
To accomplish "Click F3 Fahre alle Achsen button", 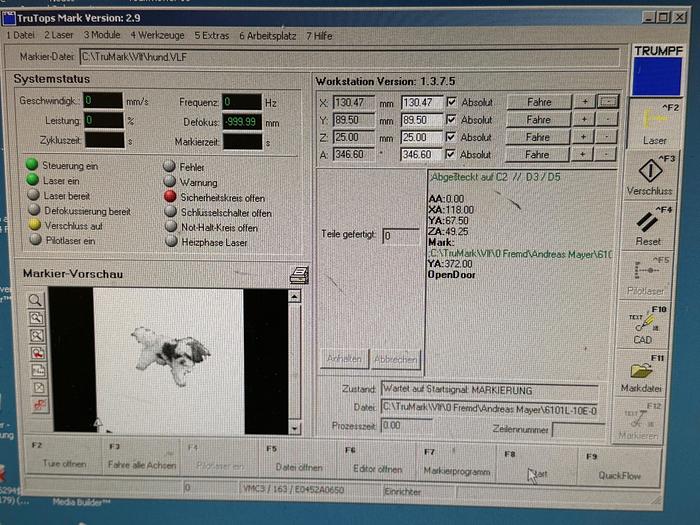I will point(142,457).
